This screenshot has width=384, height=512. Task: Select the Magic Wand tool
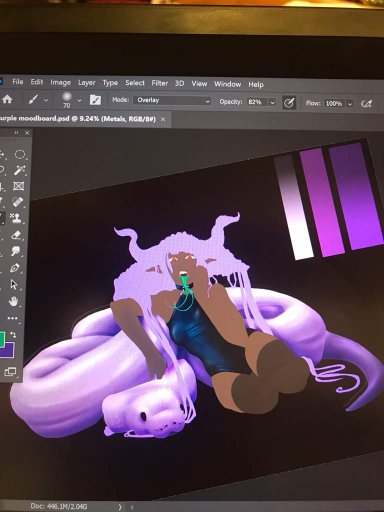[19, 170]
